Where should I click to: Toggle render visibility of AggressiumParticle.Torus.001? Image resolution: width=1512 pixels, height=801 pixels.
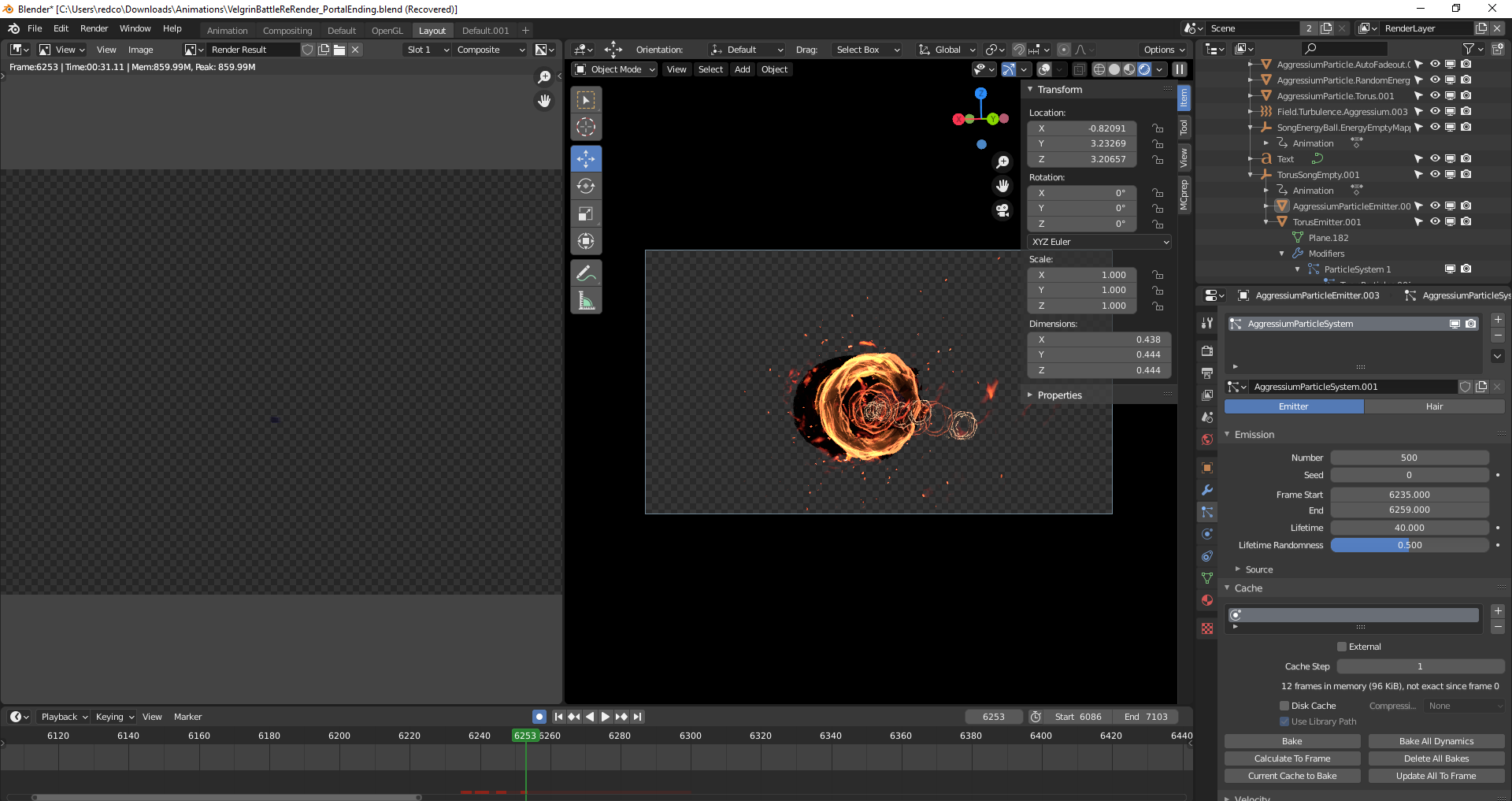pyautogui.click(x=1466, y=95)
